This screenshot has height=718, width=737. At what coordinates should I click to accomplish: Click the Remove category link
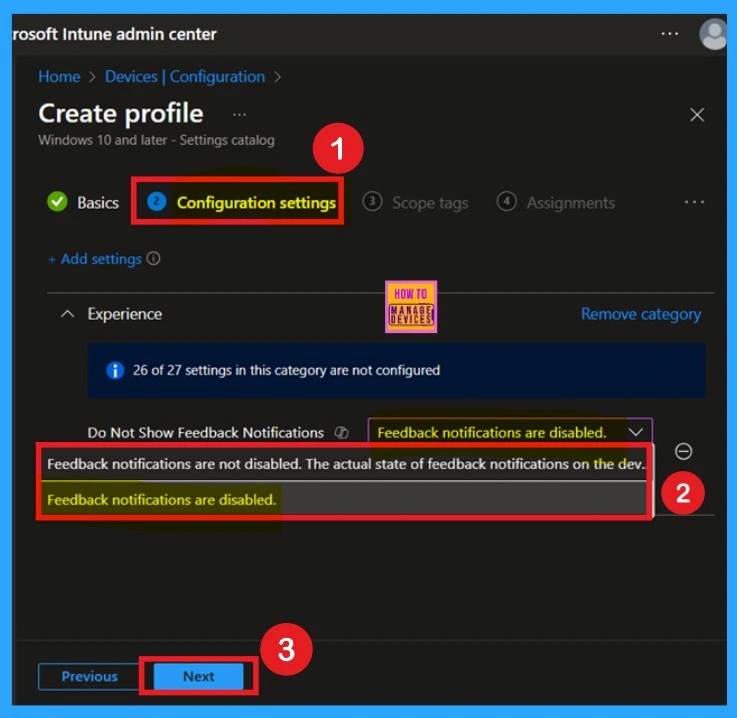(641, 314)
